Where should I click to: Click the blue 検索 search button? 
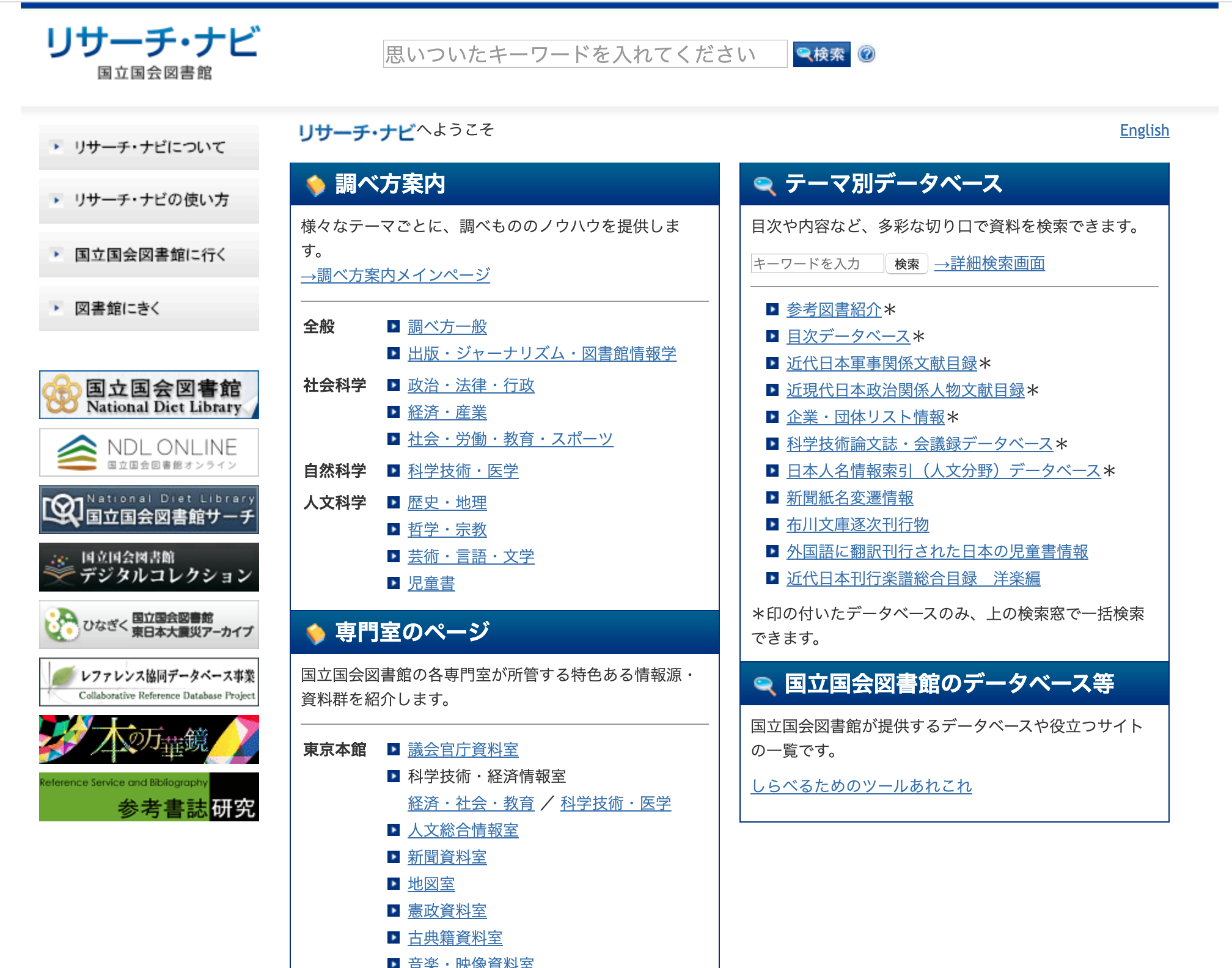821,54
